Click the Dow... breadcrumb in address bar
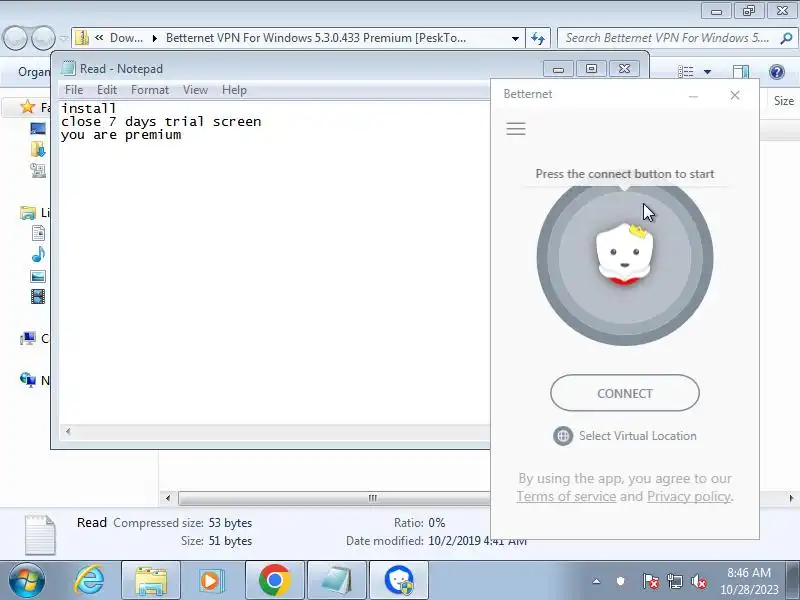This screenshot has width=800, height=600. pyautogui.click(x=127, y=38)
